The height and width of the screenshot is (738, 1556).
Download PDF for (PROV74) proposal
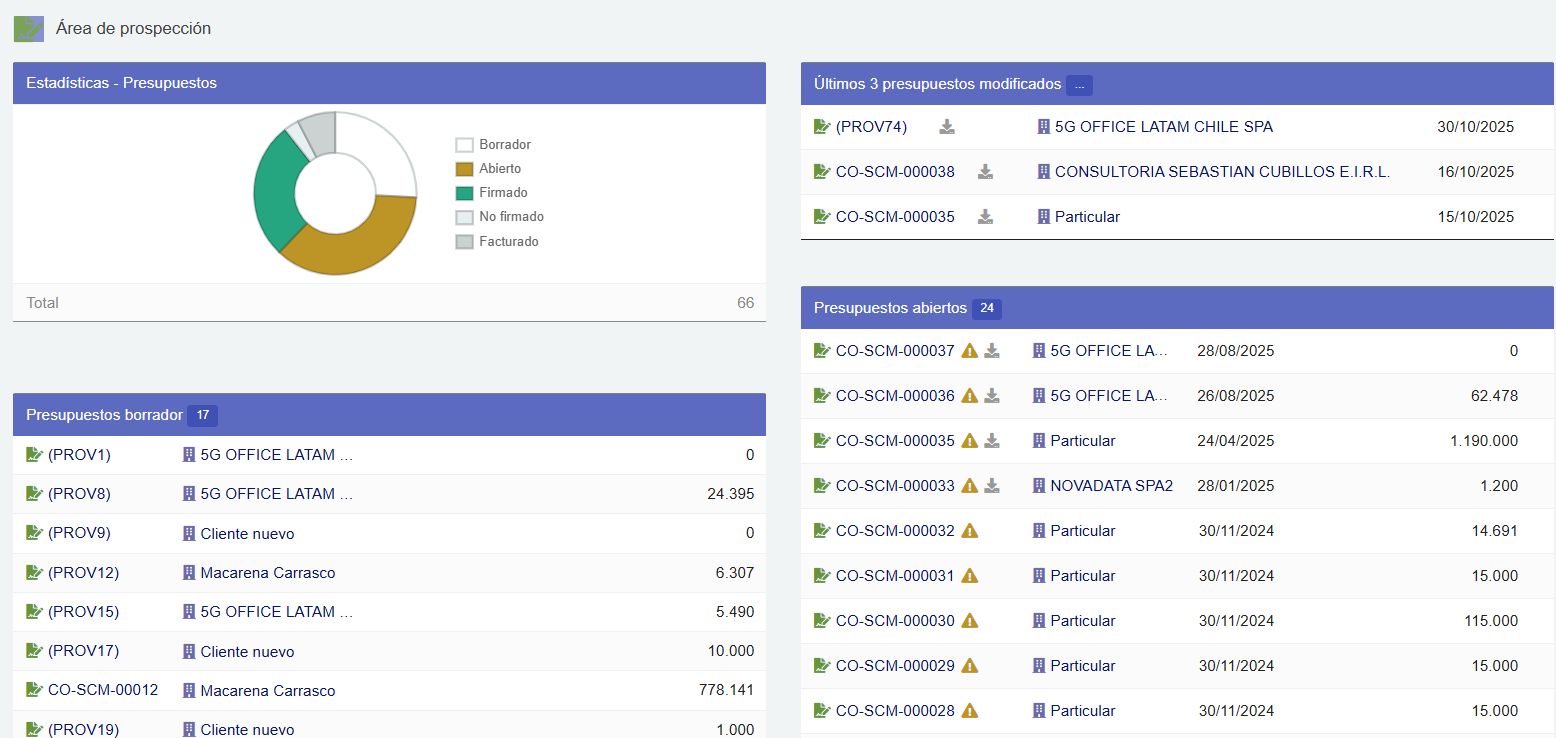(x=947, y=127)
